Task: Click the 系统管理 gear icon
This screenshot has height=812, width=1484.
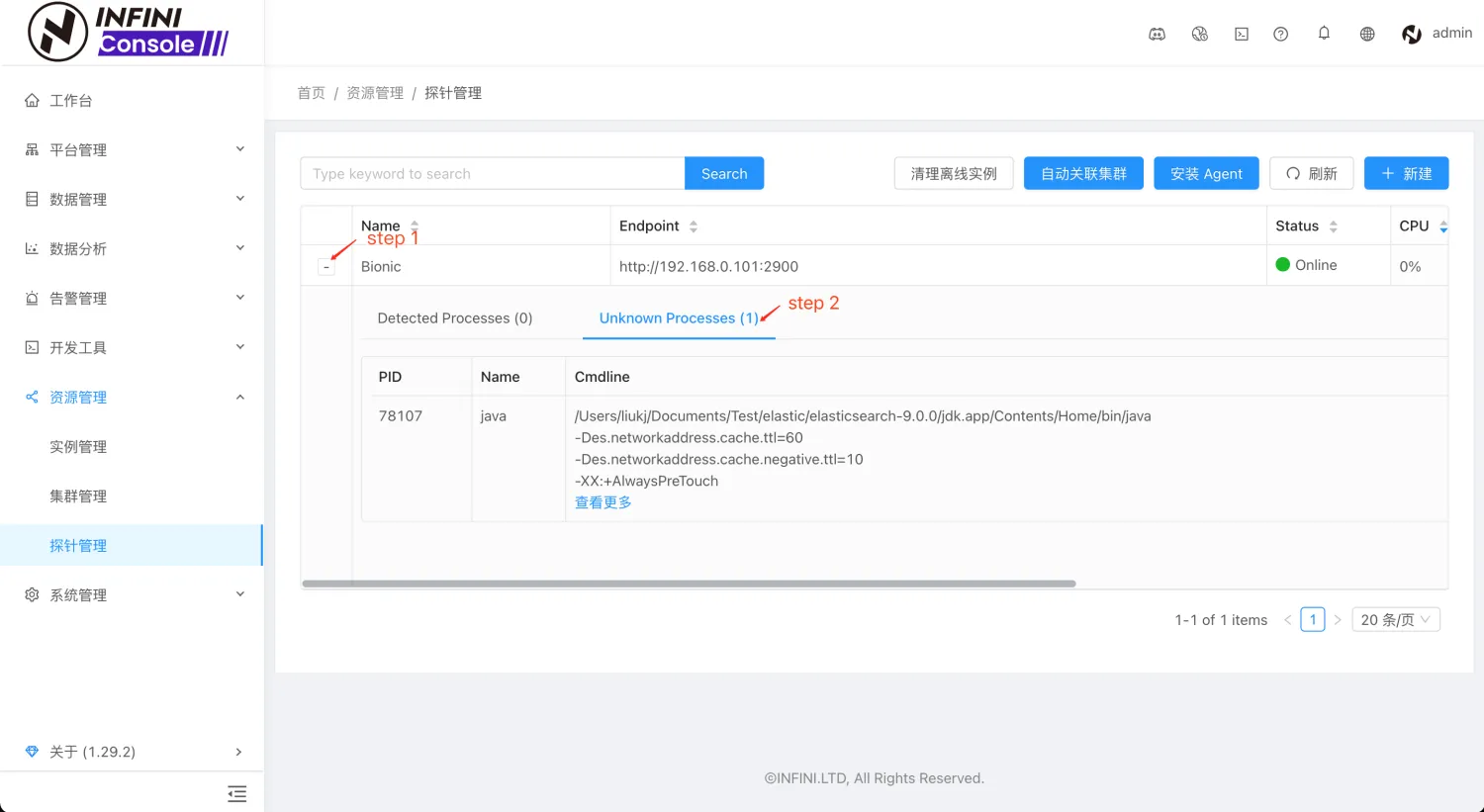Action: tap(32, 594)
